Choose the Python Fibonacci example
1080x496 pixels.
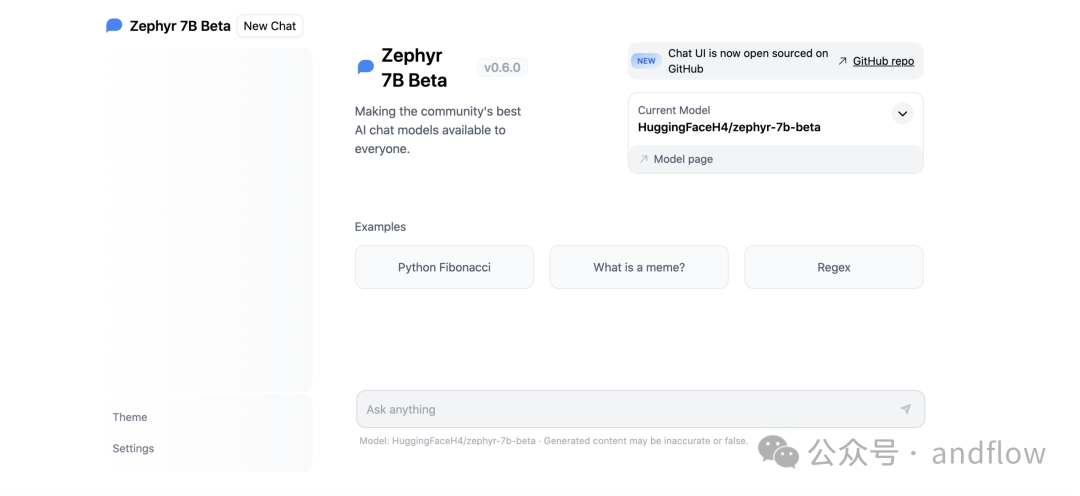coord(444,267)
